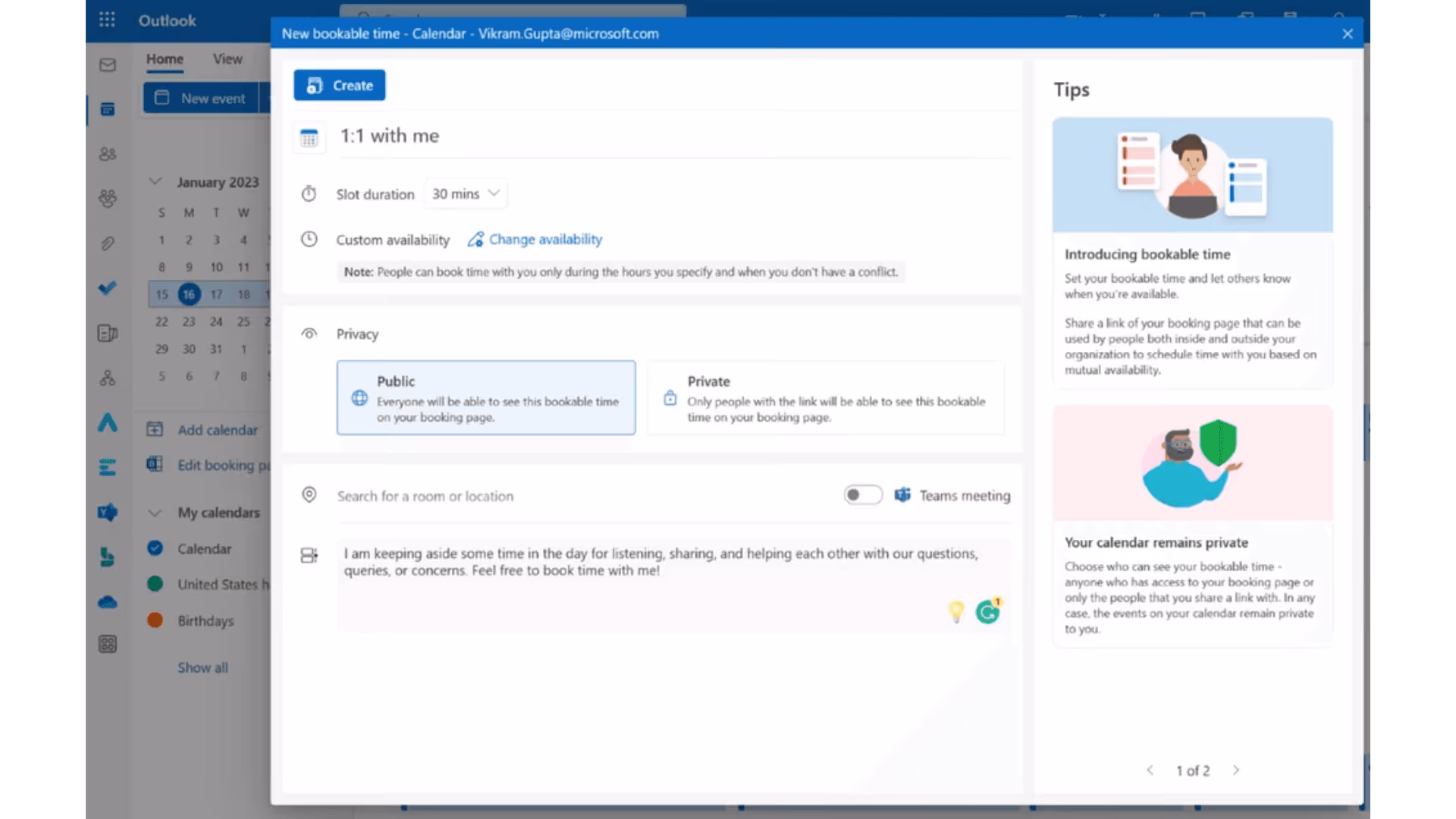Click the clock icon beside Custom availability

tap(309, 240)
